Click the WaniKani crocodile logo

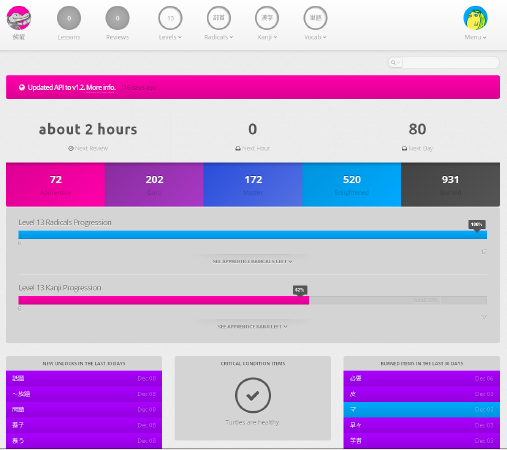pyautogui.click(x=19, y=18)
